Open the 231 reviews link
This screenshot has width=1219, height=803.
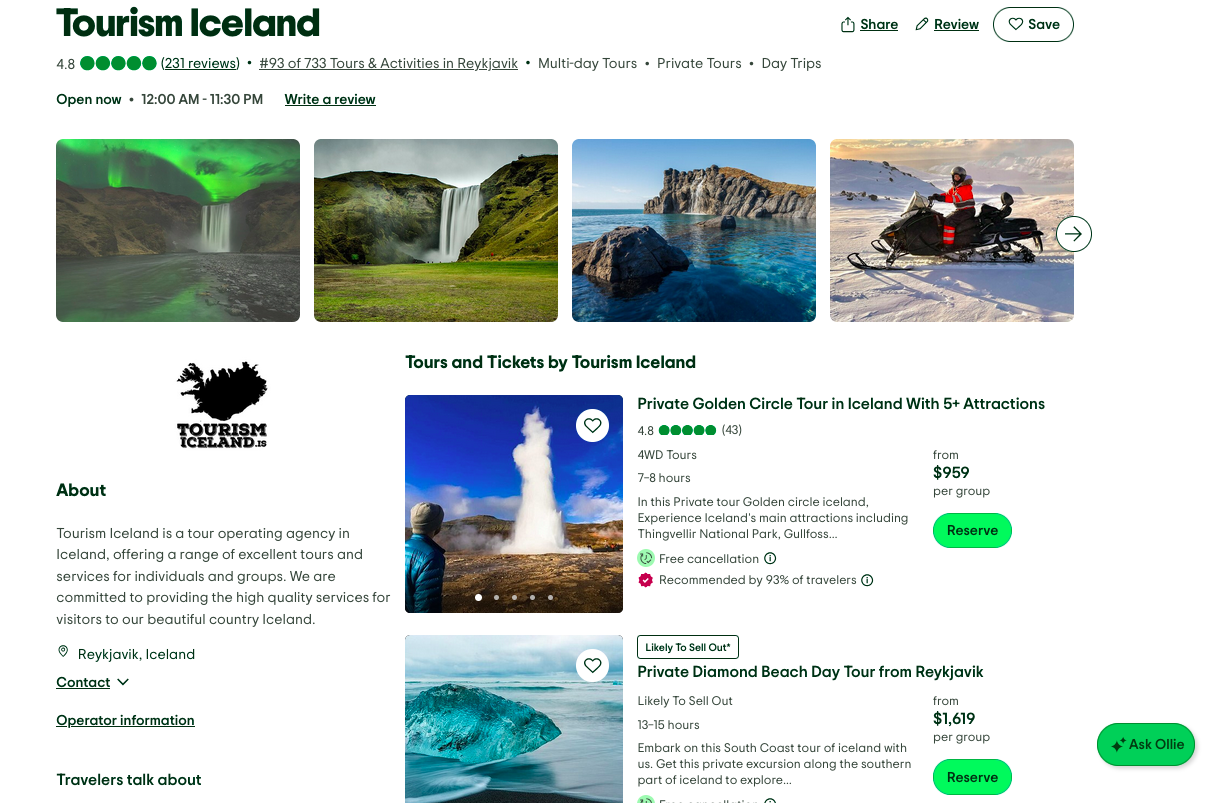coord(200,63)
